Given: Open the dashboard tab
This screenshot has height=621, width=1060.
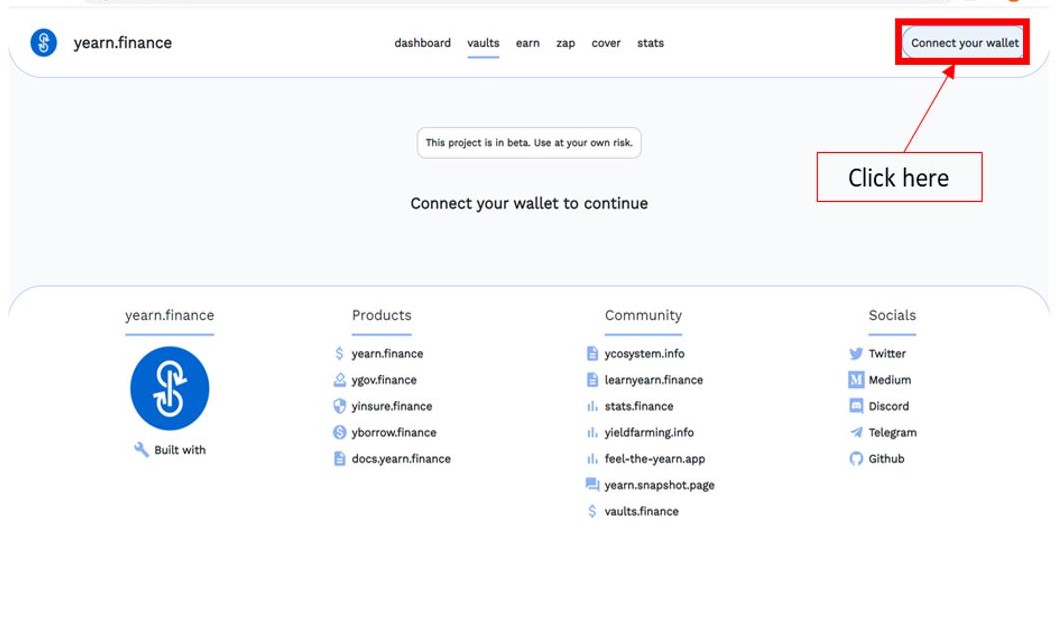Looking at the screenshot, I should coord(423,43).
